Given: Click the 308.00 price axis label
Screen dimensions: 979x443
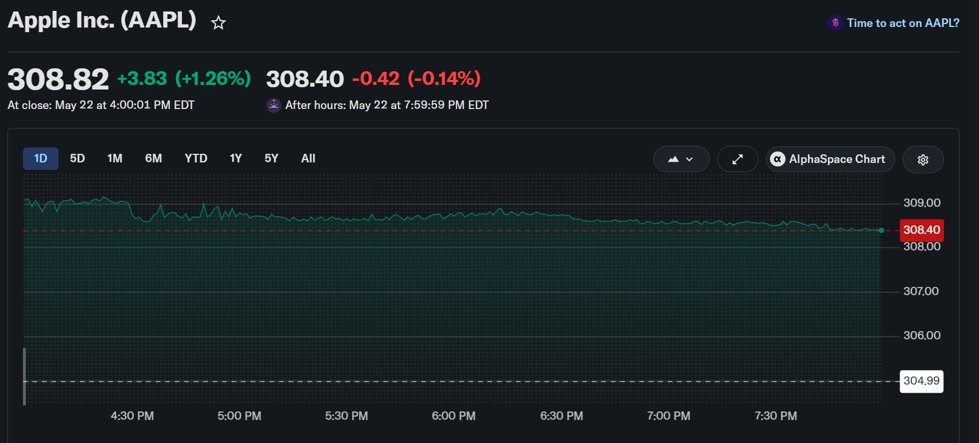Looking at the screenshot, I should (x=922, y=246).
